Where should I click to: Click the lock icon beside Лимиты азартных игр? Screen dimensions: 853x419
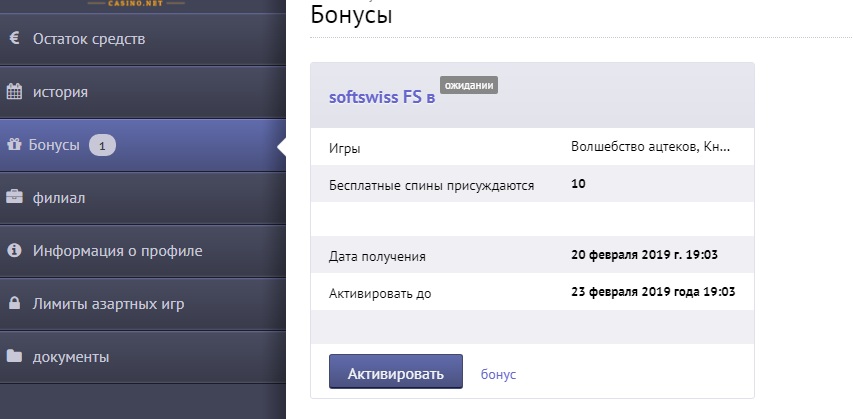(x=14, y=304)
